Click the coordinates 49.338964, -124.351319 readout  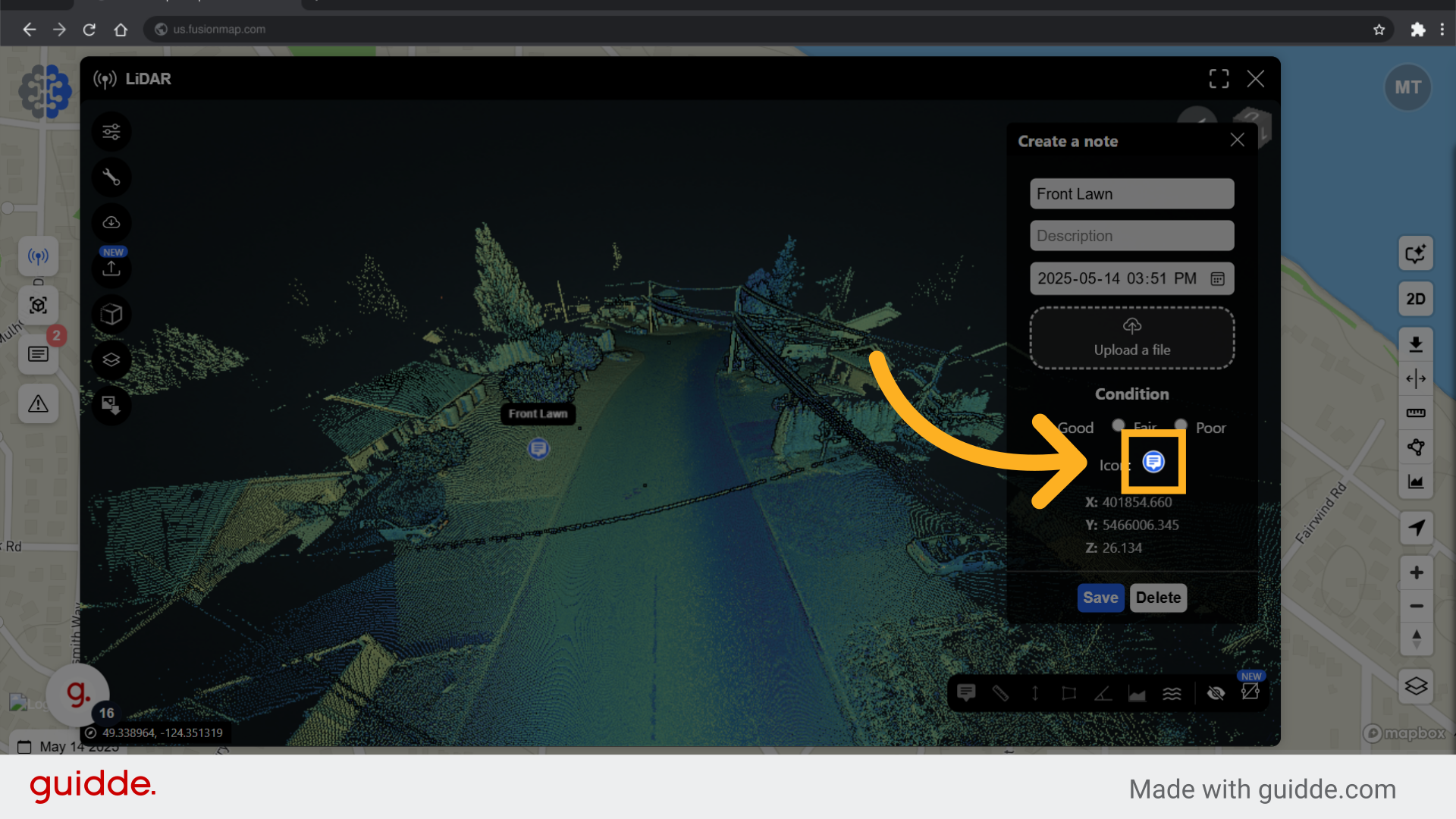[x=162, y=733]
